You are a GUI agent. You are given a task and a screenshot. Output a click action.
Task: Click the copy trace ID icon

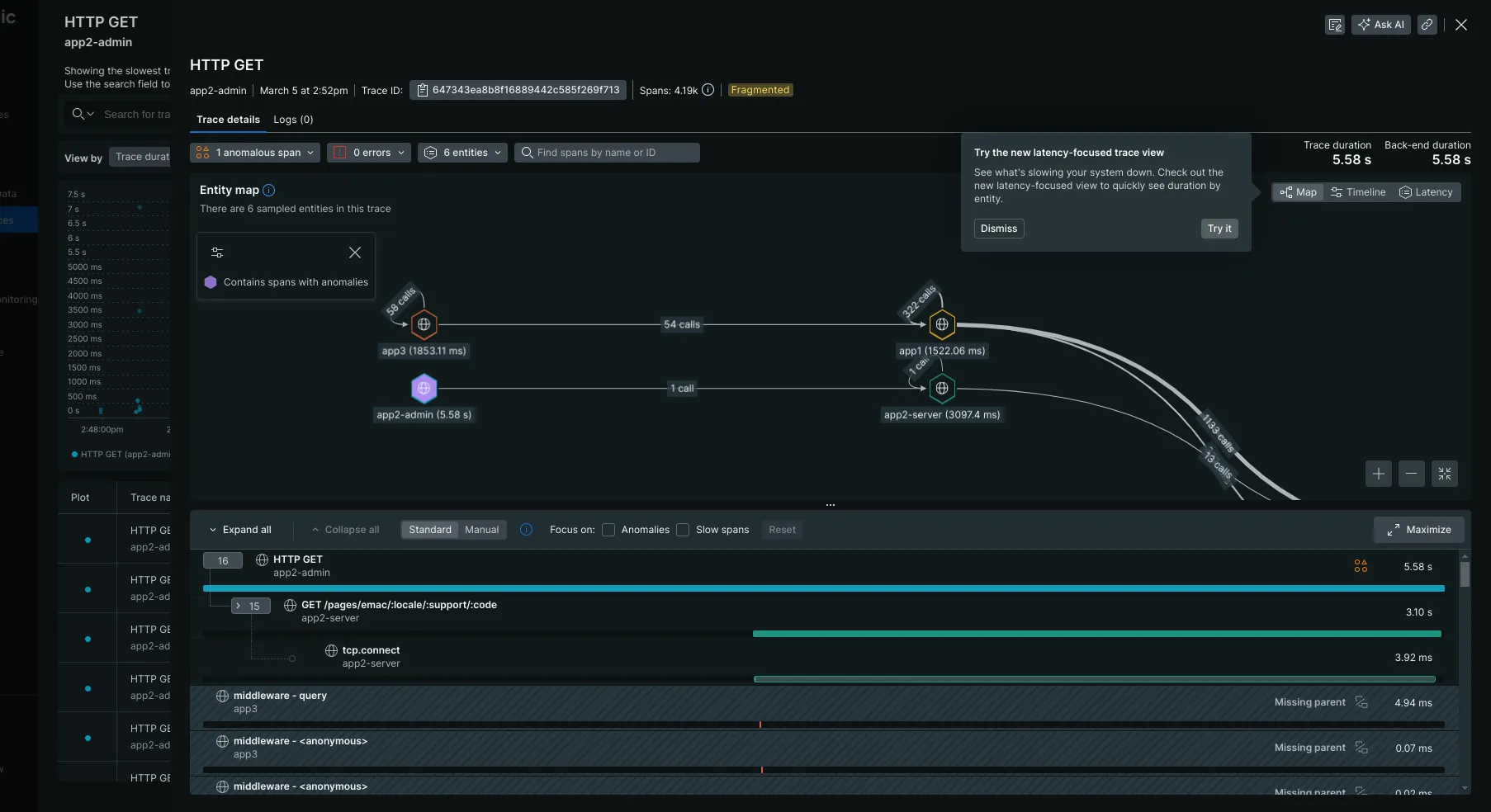[422, 90]
